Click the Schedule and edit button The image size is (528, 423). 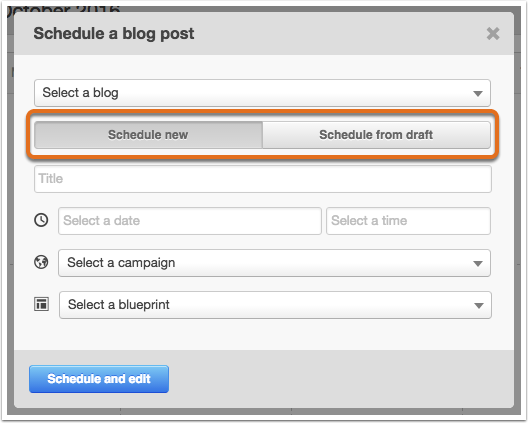pos(99,379)
